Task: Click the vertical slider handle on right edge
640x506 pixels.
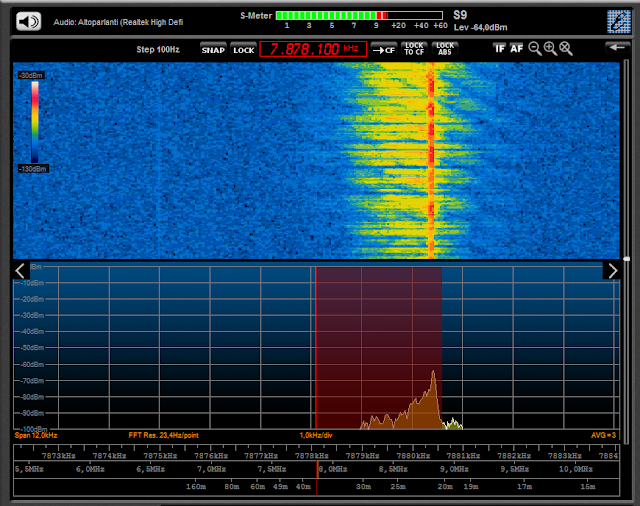Action: (627, 259)
